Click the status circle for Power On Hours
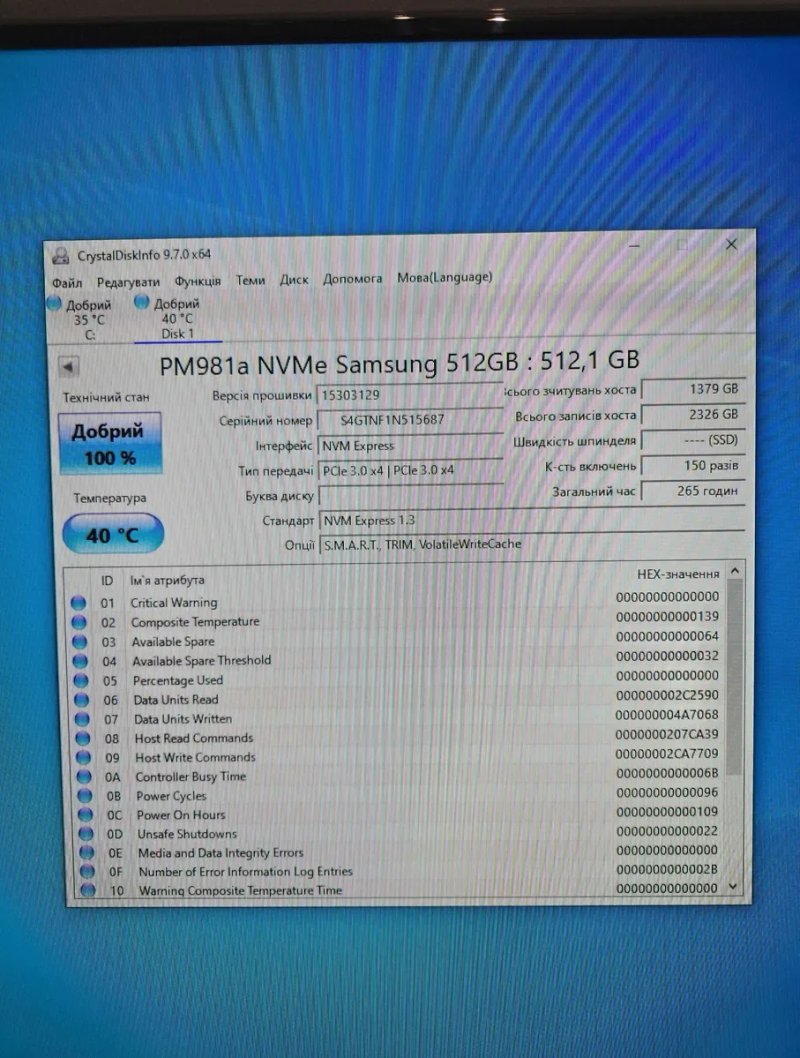The width and height of the screenshot is (800, 1058). click(x=86, y=815)
